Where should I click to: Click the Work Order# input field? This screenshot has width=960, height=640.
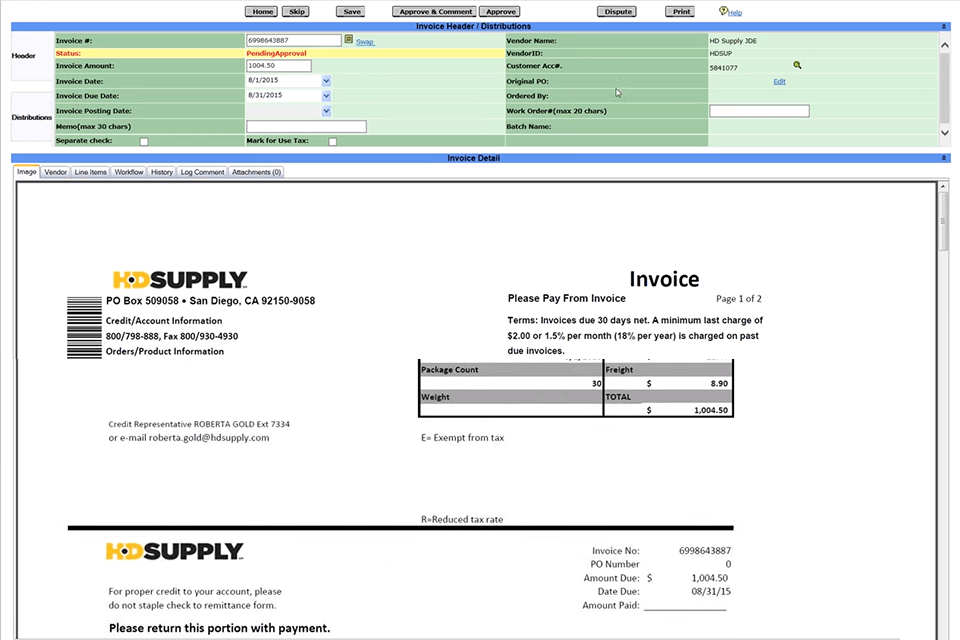click(x=759, y=111)
